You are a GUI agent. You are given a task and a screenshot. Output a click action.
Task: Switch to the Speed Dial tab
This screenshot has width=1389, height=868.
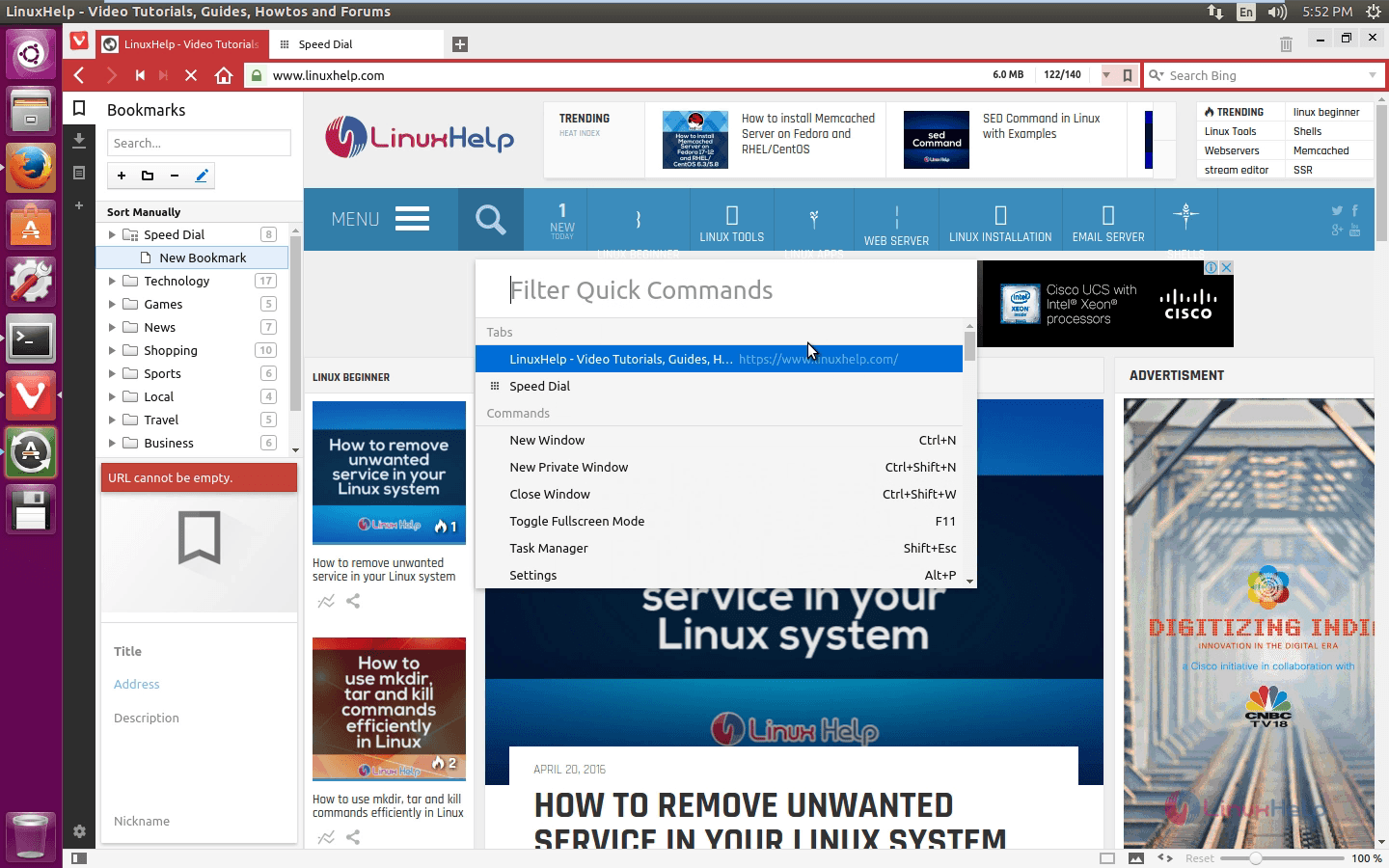(x=356, y=43)
